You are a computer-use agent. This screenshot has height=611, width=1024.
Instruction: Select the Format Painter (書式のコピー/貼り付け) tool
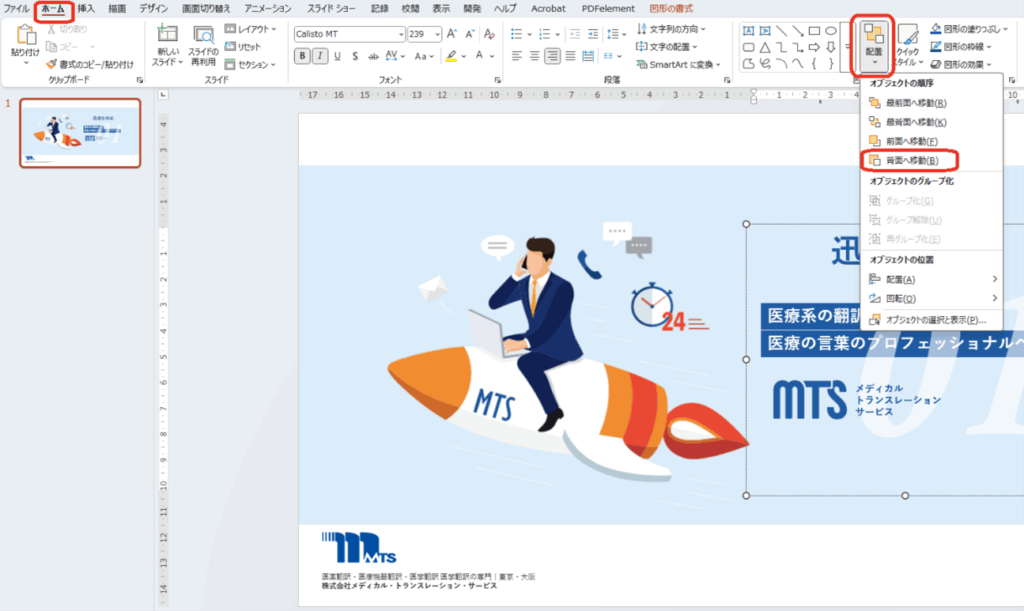[x=89, y=64]
